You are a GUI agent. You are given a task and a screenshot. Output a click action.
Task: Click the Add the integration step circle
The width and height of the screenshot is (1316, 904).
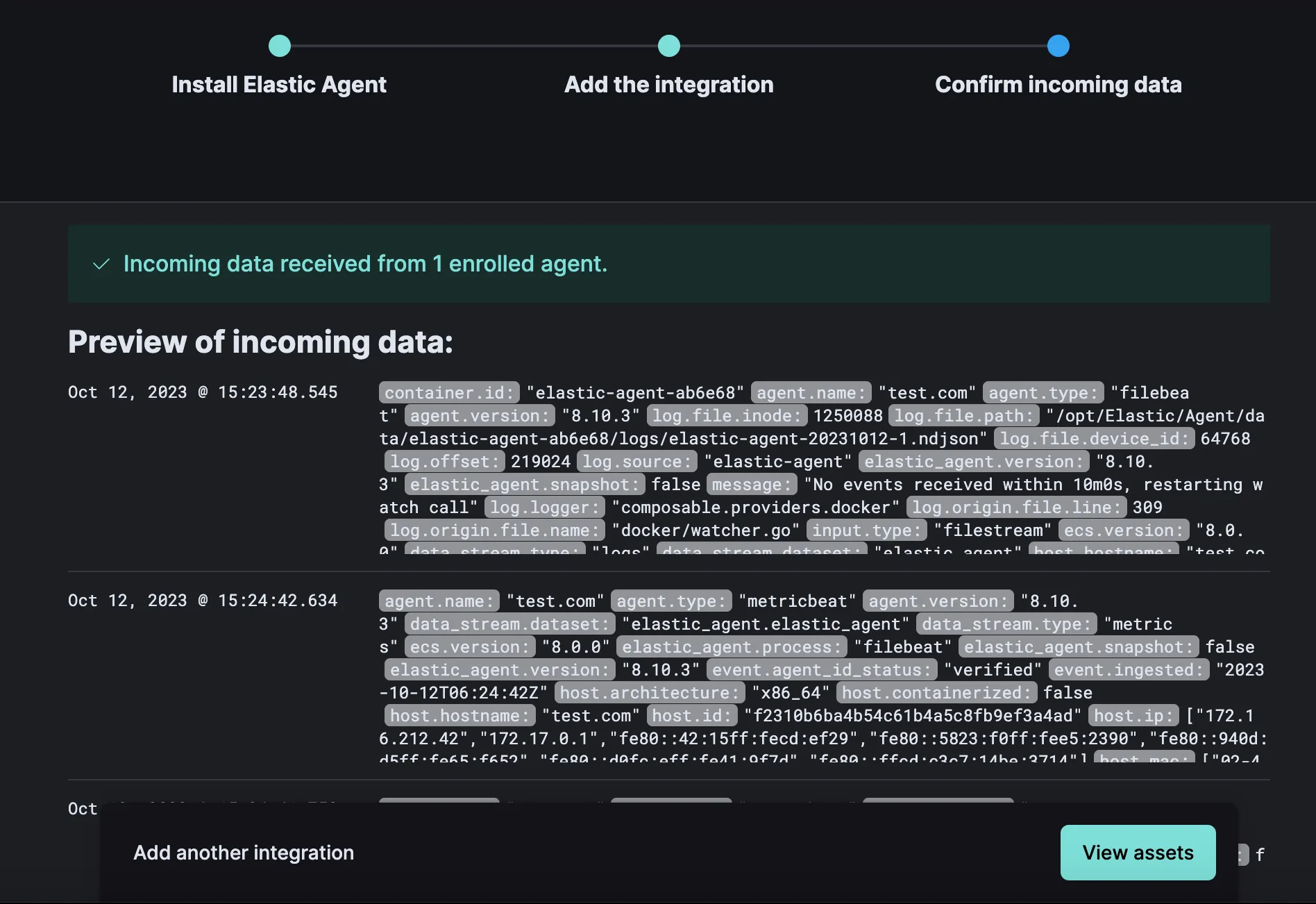point(669,46)
